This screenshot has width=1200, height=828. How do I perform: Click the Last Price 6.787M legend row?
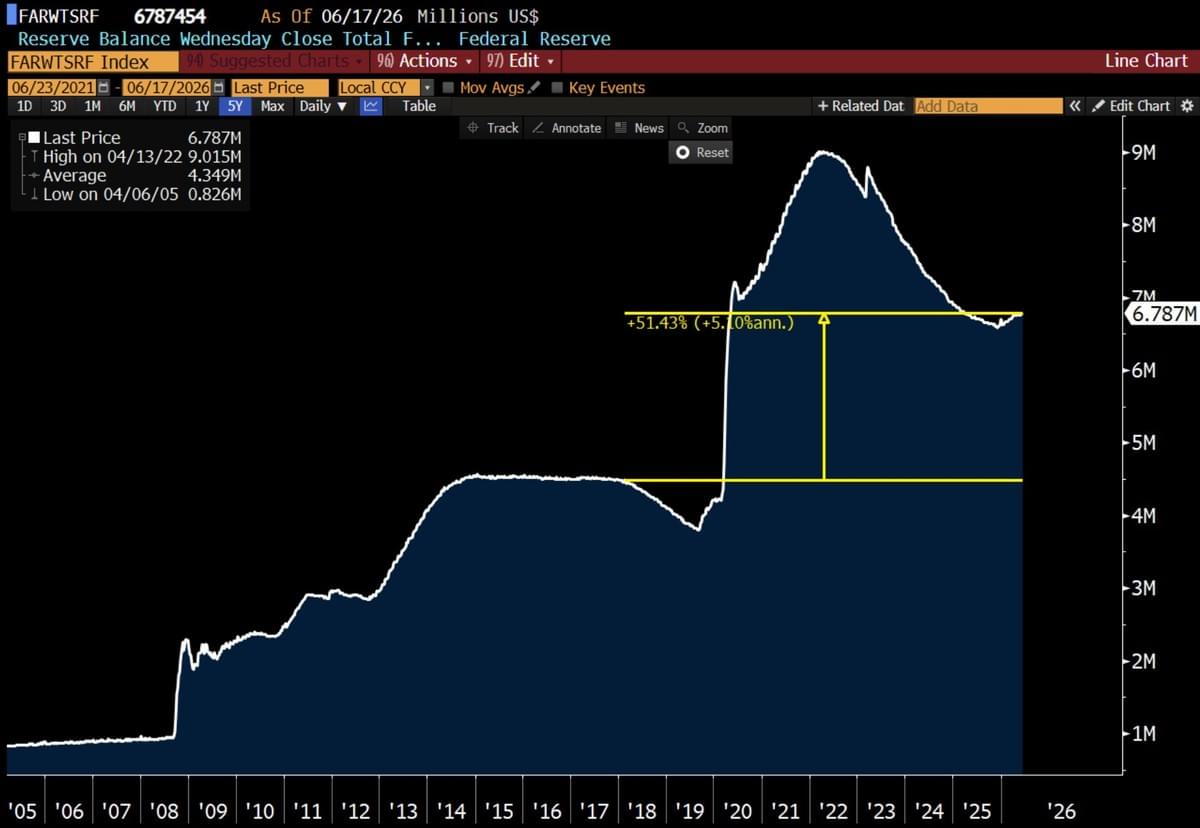(x=135, y=138)
